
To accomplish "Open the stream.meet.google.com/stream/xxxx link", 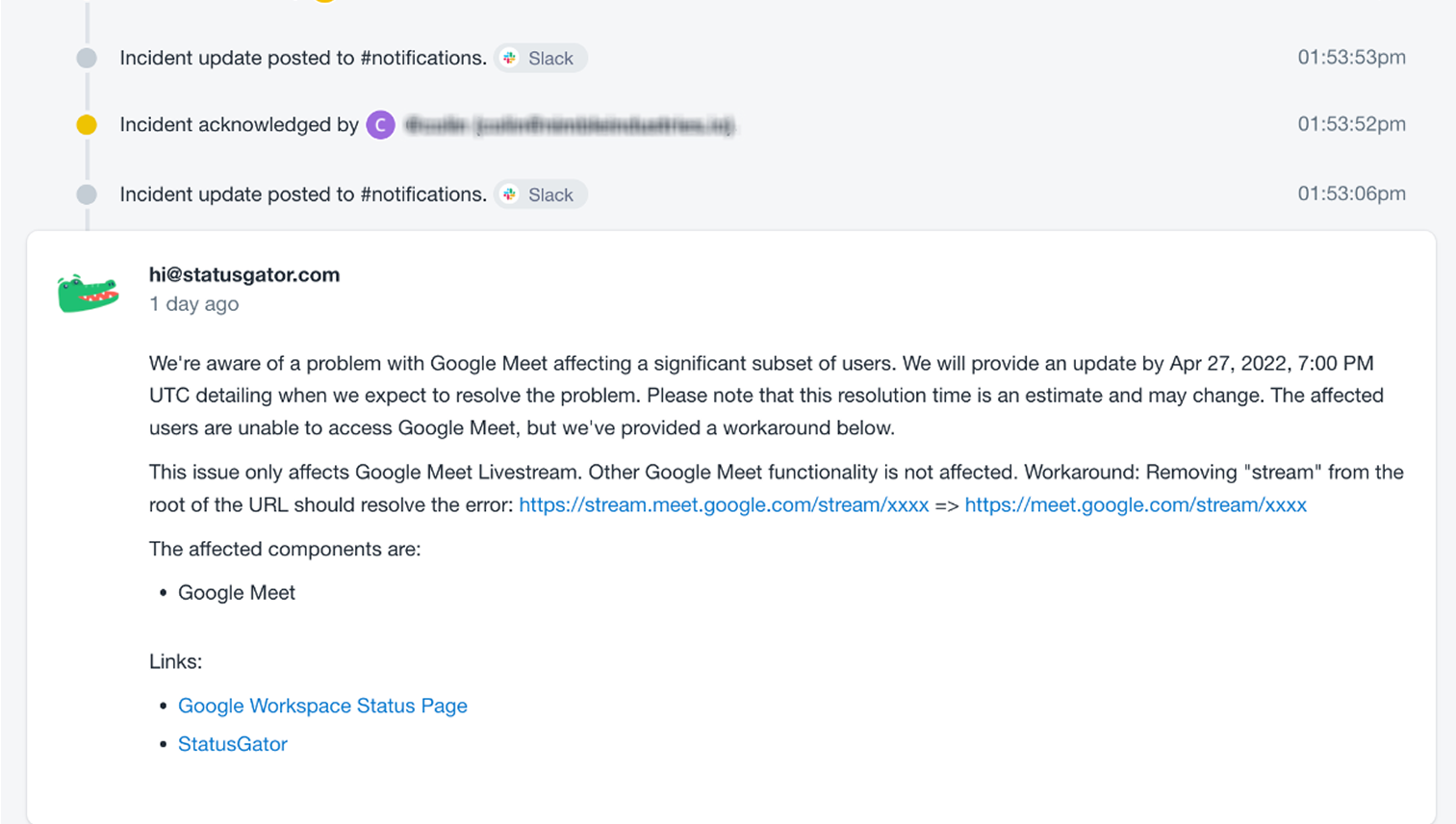I will pos(724,504).
